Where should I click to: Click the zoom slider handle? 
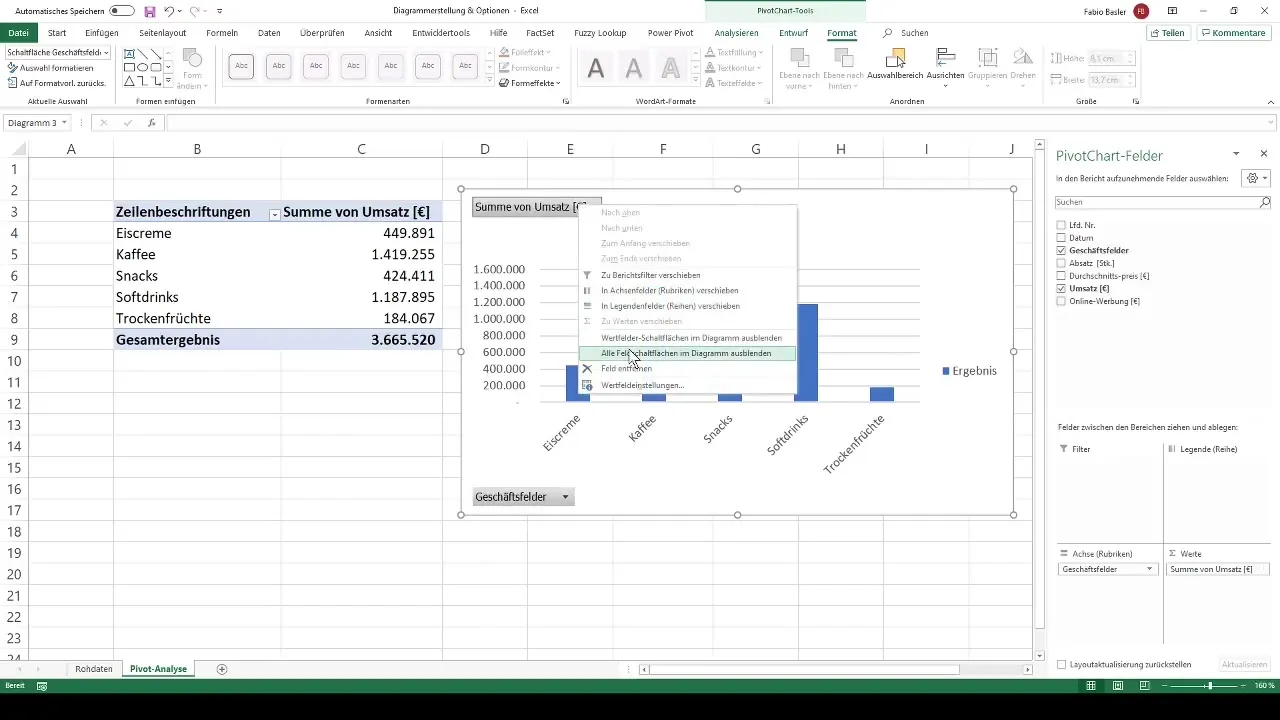(x=1209, y=686)
